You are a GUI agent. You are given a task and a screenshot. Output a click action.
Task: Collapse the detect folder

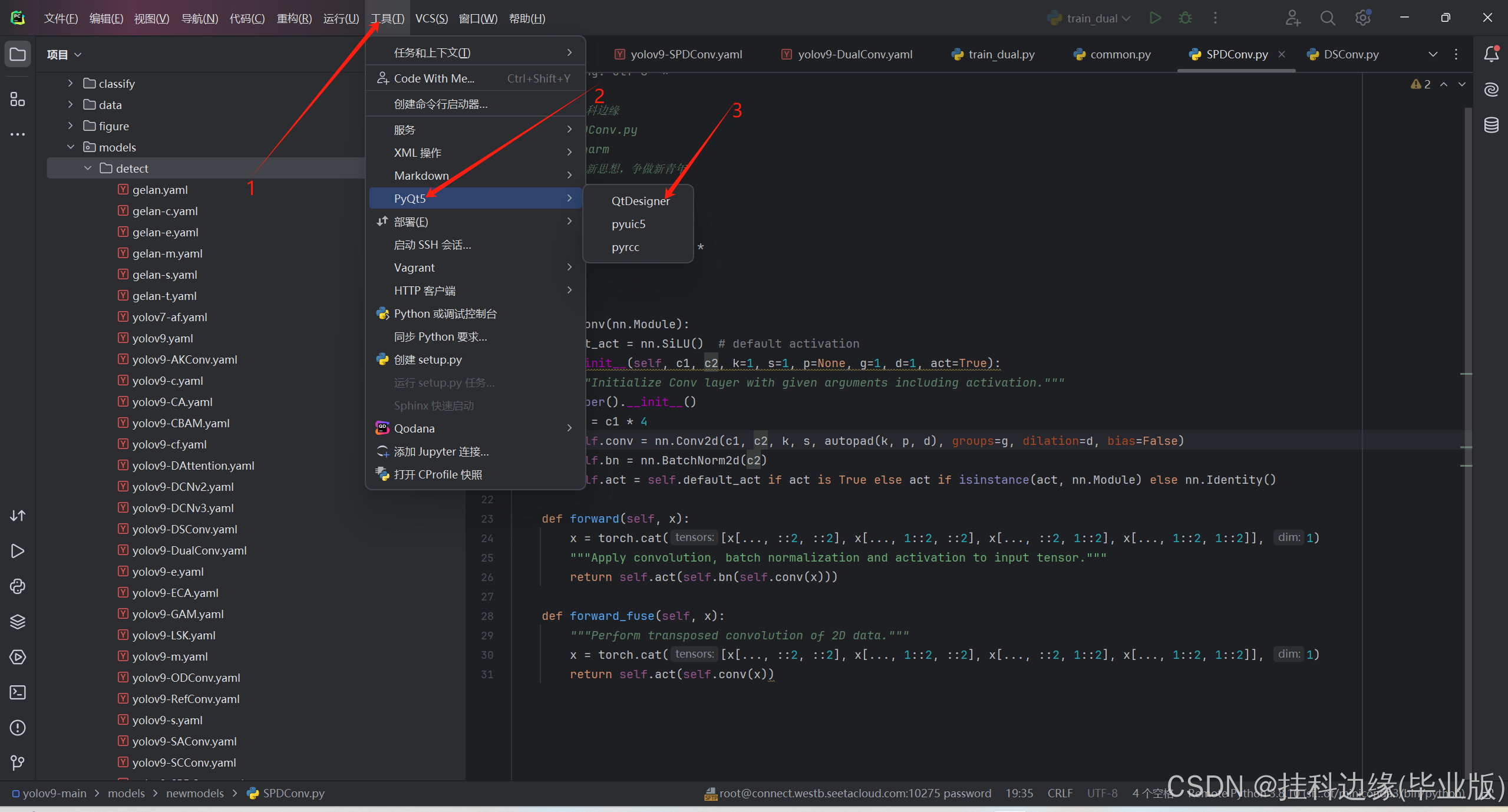coord(88,168)
